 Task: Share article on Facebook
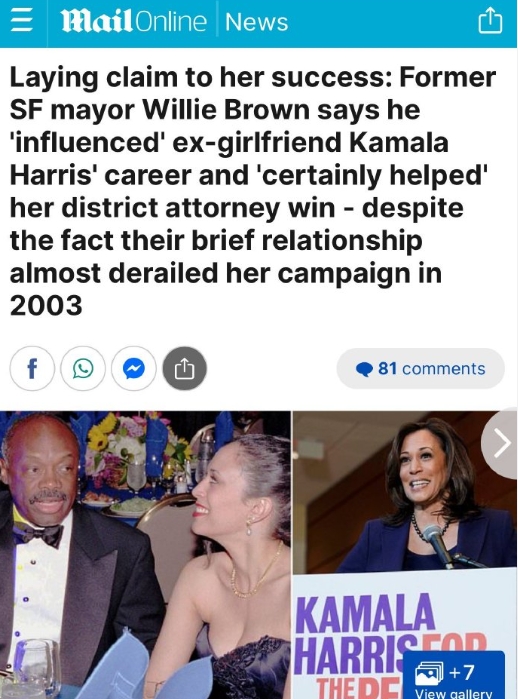[32, 368]
